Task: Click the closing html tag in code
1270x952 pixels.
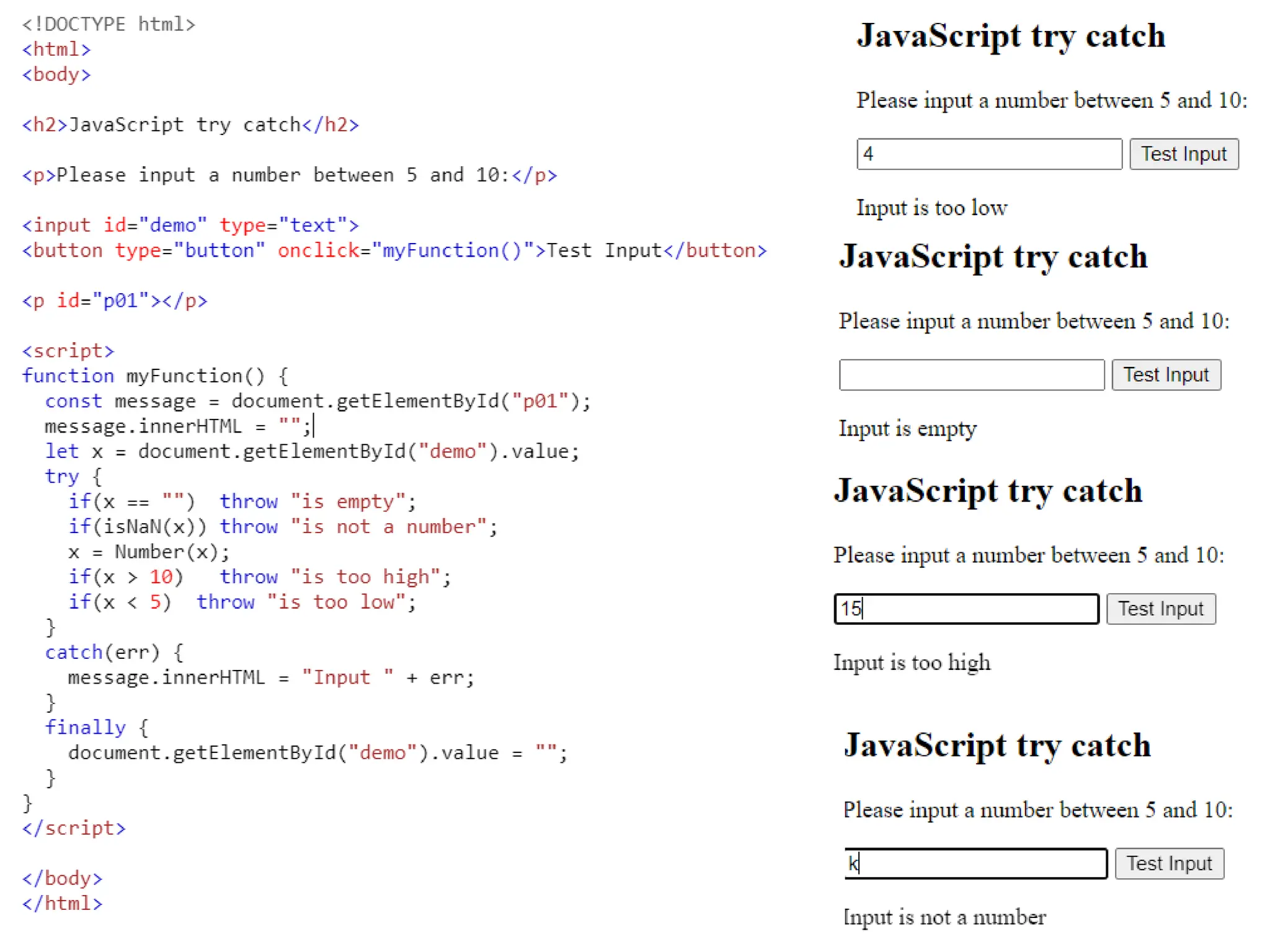Action: (x=62, y=903)
